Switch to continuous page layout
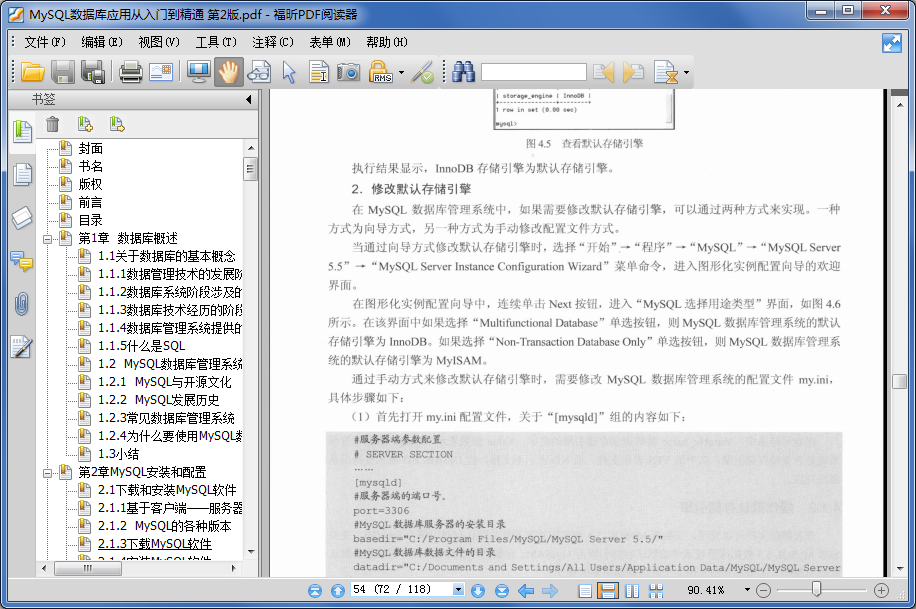 click(608, 591)
